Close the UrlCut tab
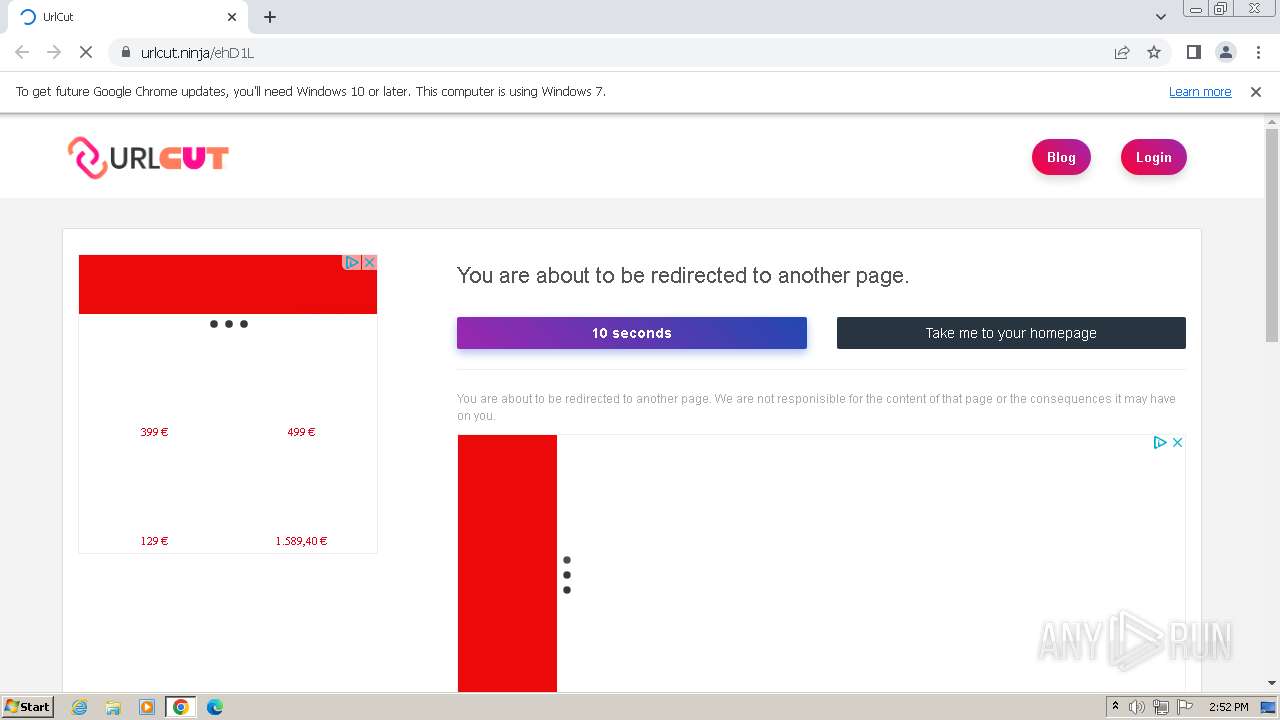Image resolution: width=1280 pixels, height=720 pixels. click(x=232, y=17)
